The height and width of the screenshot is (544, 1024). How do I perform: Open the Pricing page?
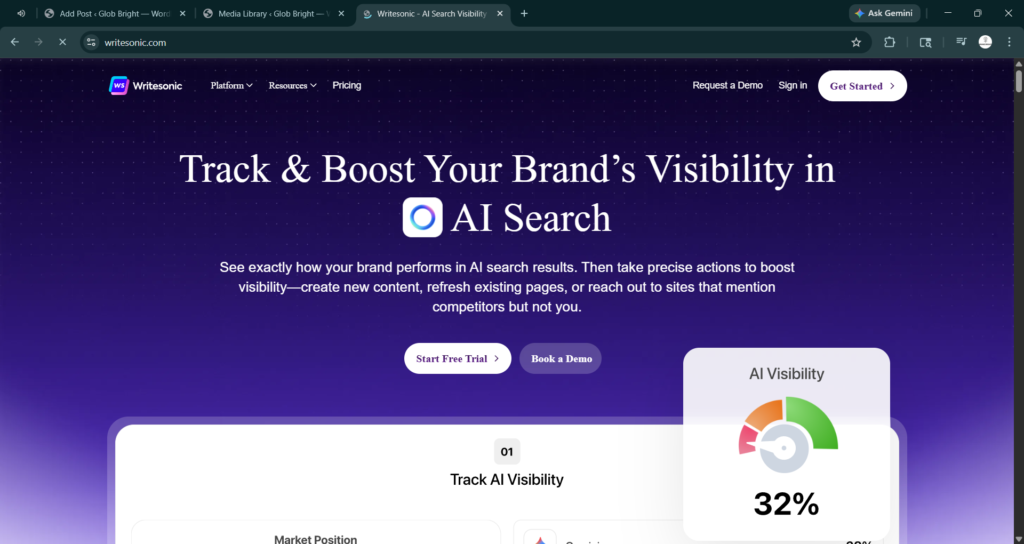[347, 86]
